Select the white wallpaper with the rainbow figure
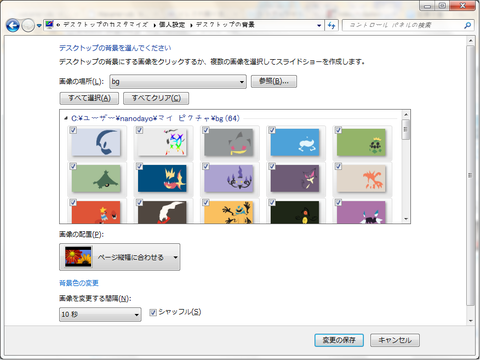Viewport: 480px width, 360px height. coord(162,143)
